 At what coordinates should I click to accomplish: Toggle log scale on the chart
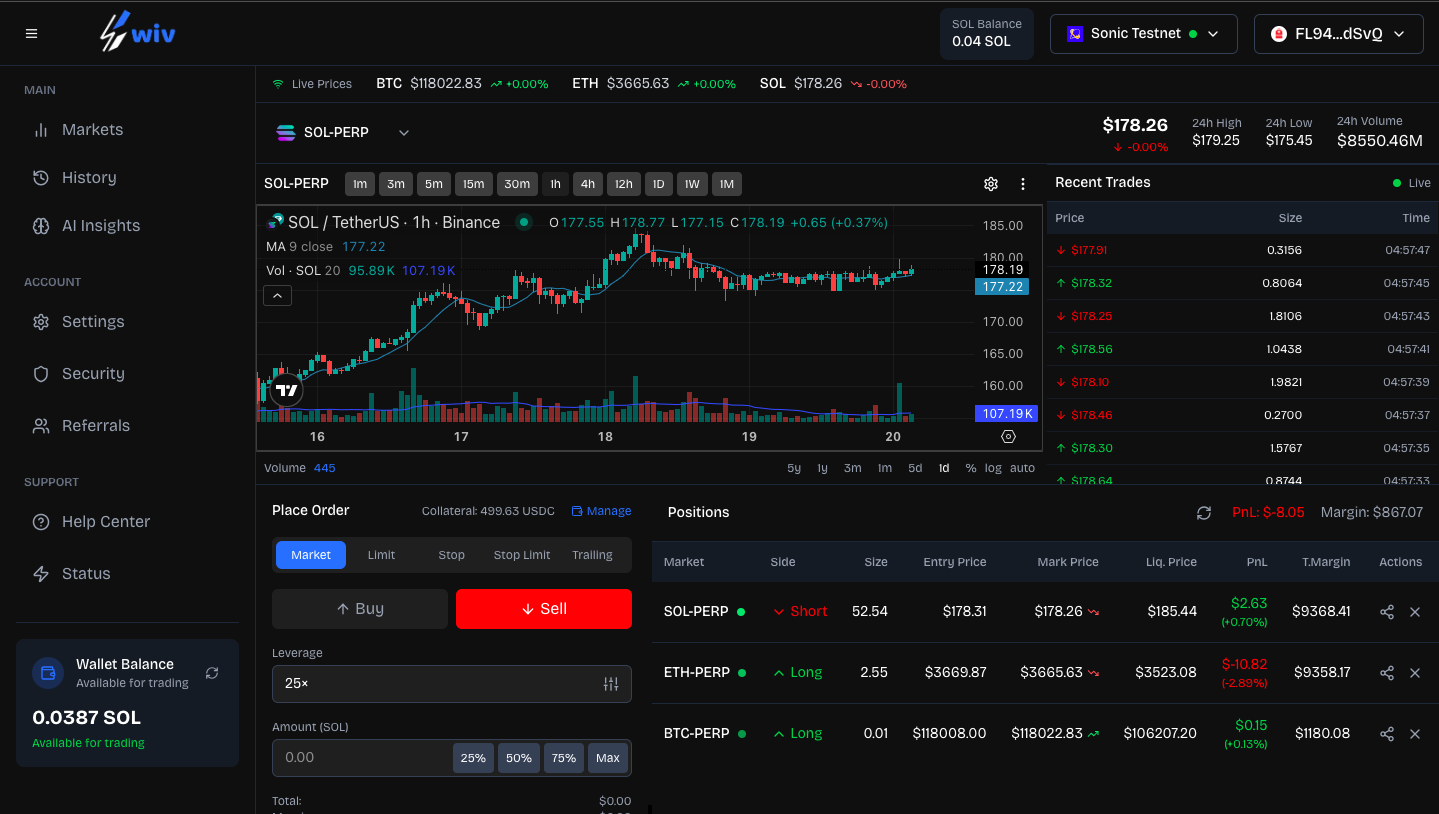coord(993,468)
